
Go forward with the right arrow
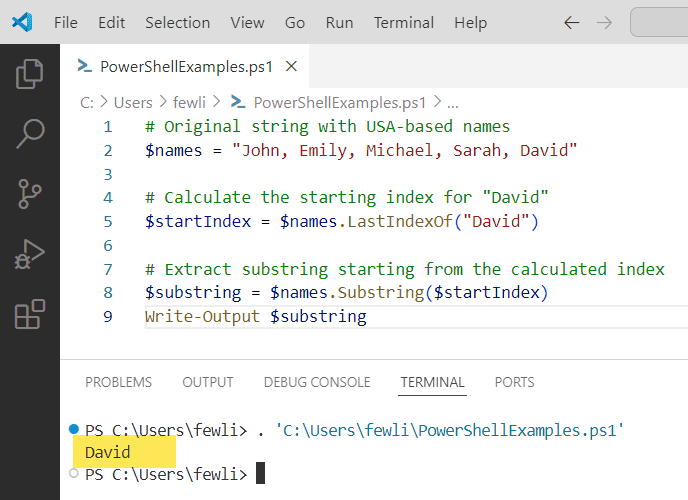[x=604, y=22]
